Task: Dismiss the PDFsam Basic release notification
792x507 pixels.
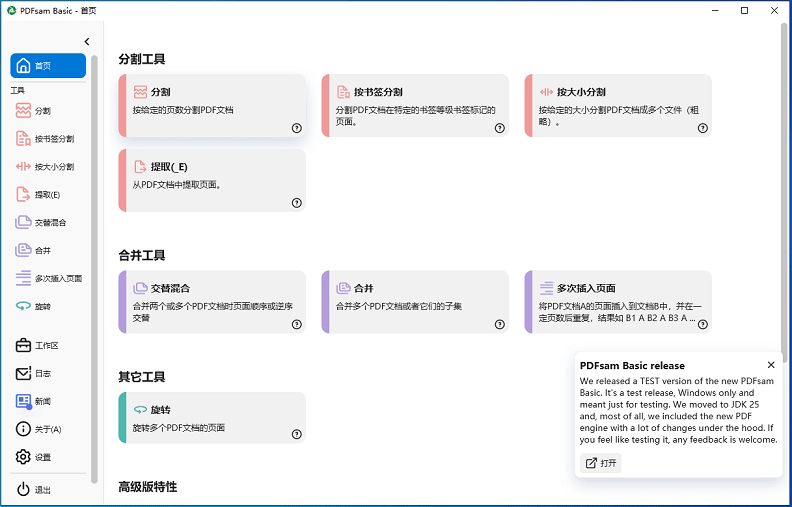Action: [771, 365]
